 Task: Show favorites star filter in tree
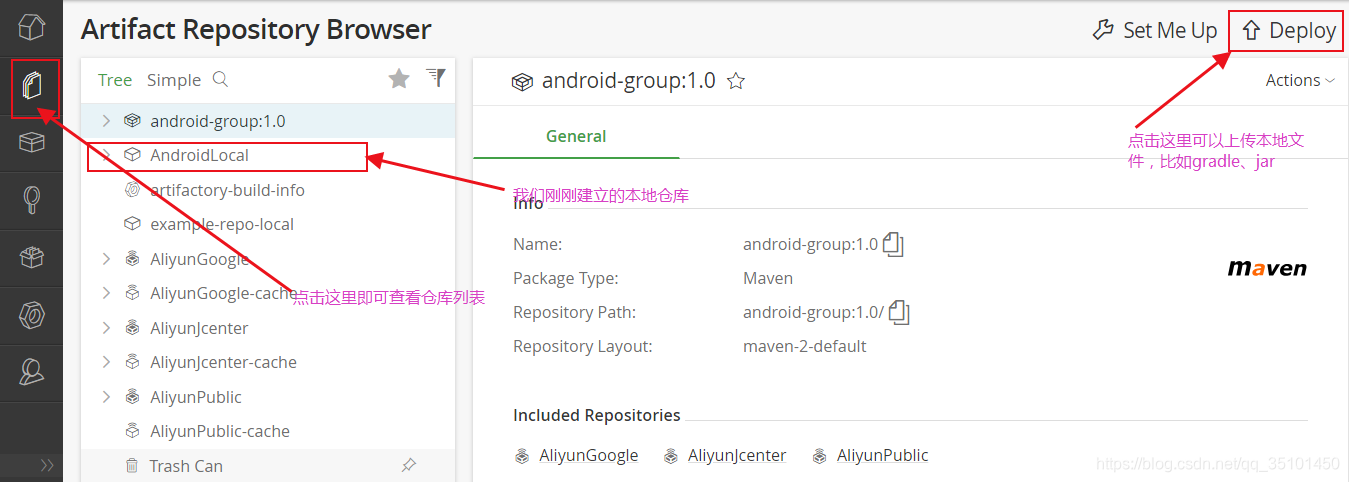(x=399, y=79)
